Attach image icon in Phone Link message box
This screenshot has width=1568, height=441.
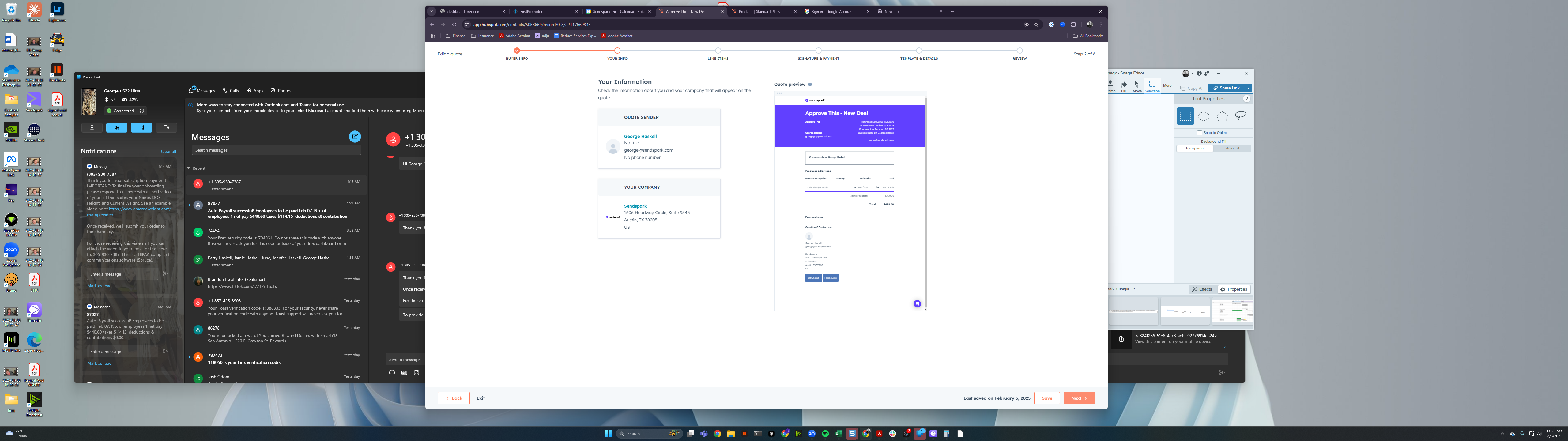(x=417, y=373)
